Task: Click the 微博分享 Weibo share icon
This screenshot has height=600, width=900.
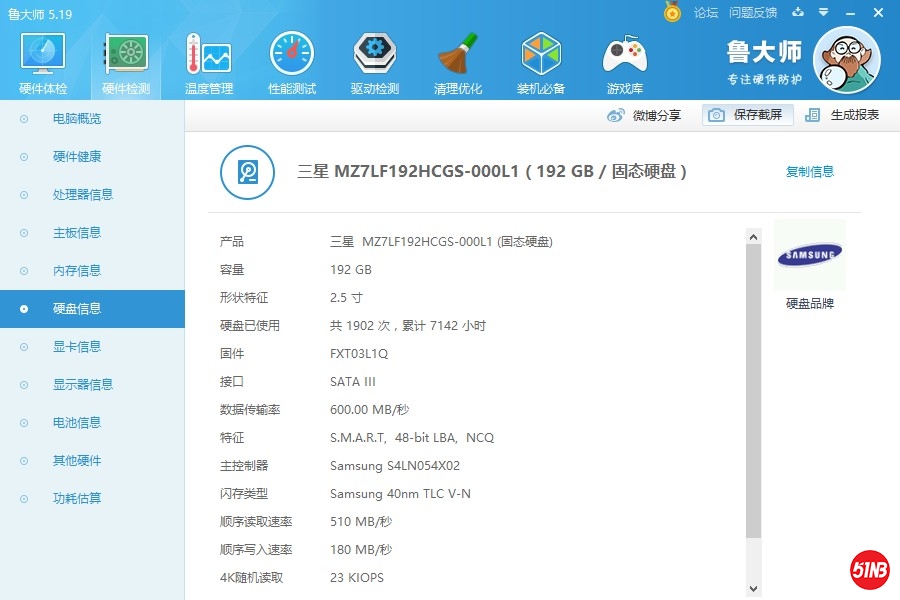Action: coord(616,115)
